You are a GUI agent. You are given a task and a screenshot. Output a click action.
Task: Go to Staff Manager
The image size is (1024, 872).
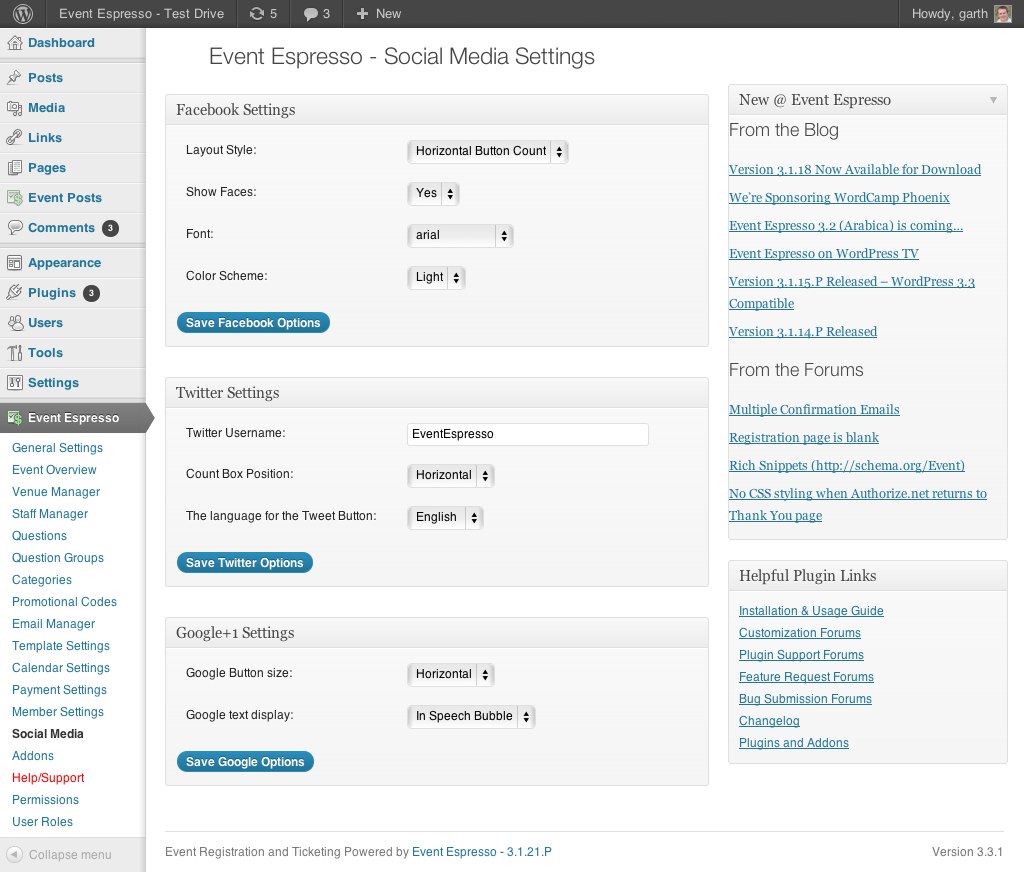pos(50,514)
